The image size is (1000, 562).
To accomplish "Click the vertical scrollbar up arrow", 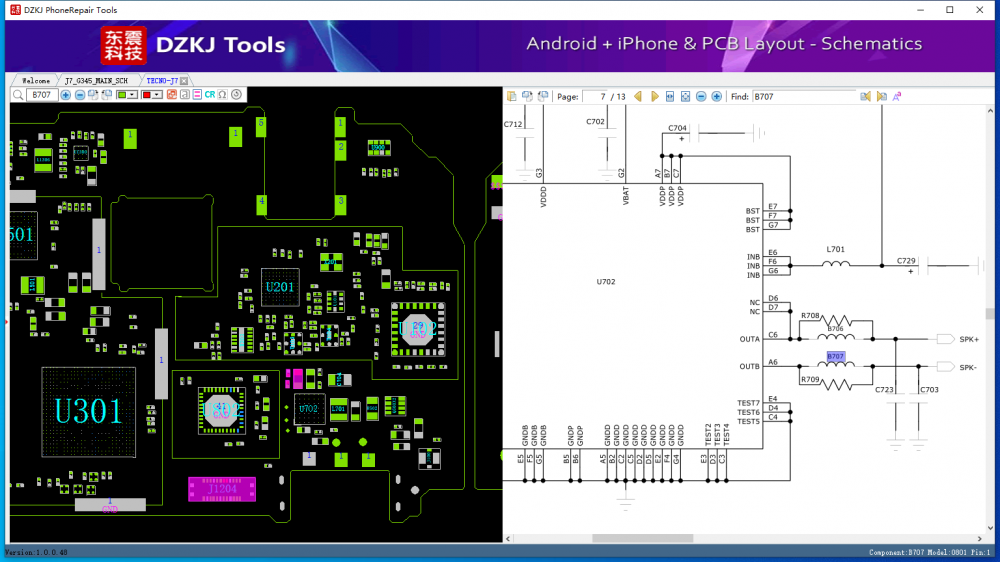I will [x=990, y=111].
